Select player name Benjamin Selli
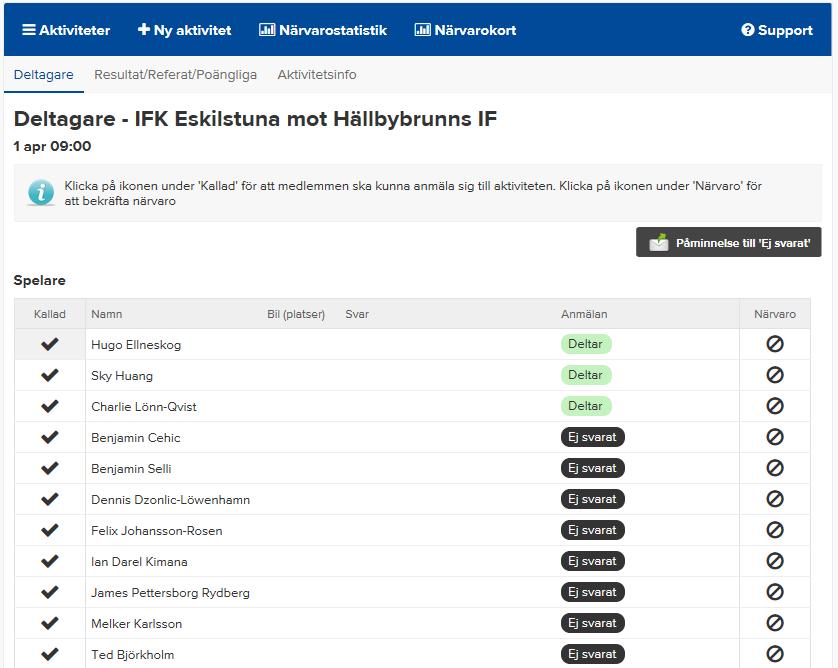This screenshot has height=668, width=838. tap(131, 469)
